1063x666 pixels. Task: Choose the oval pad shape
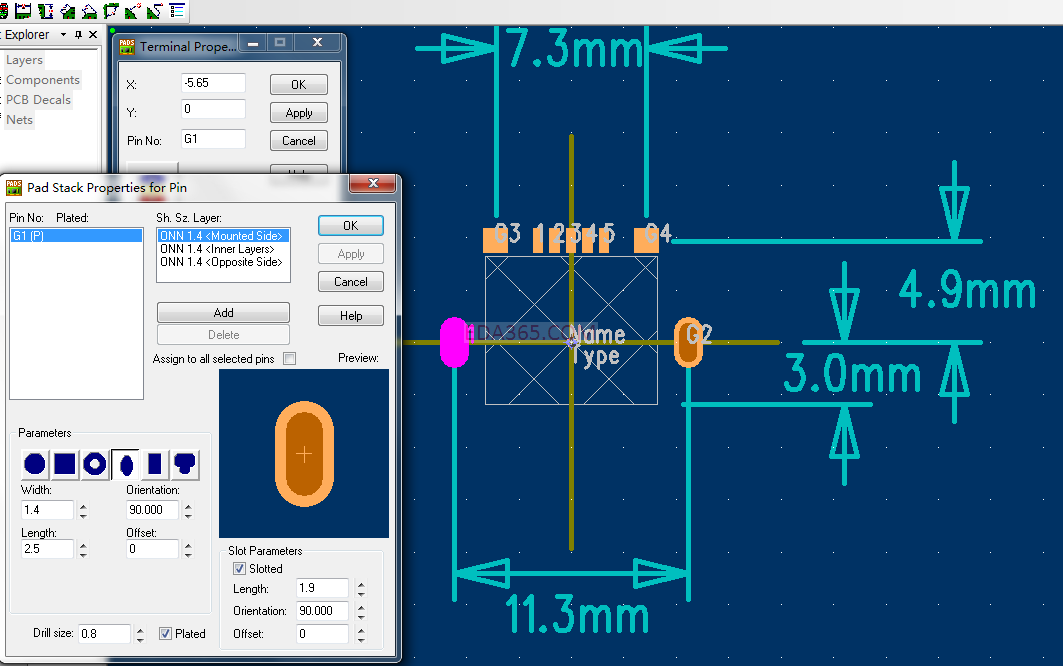[x=125, y=464]
